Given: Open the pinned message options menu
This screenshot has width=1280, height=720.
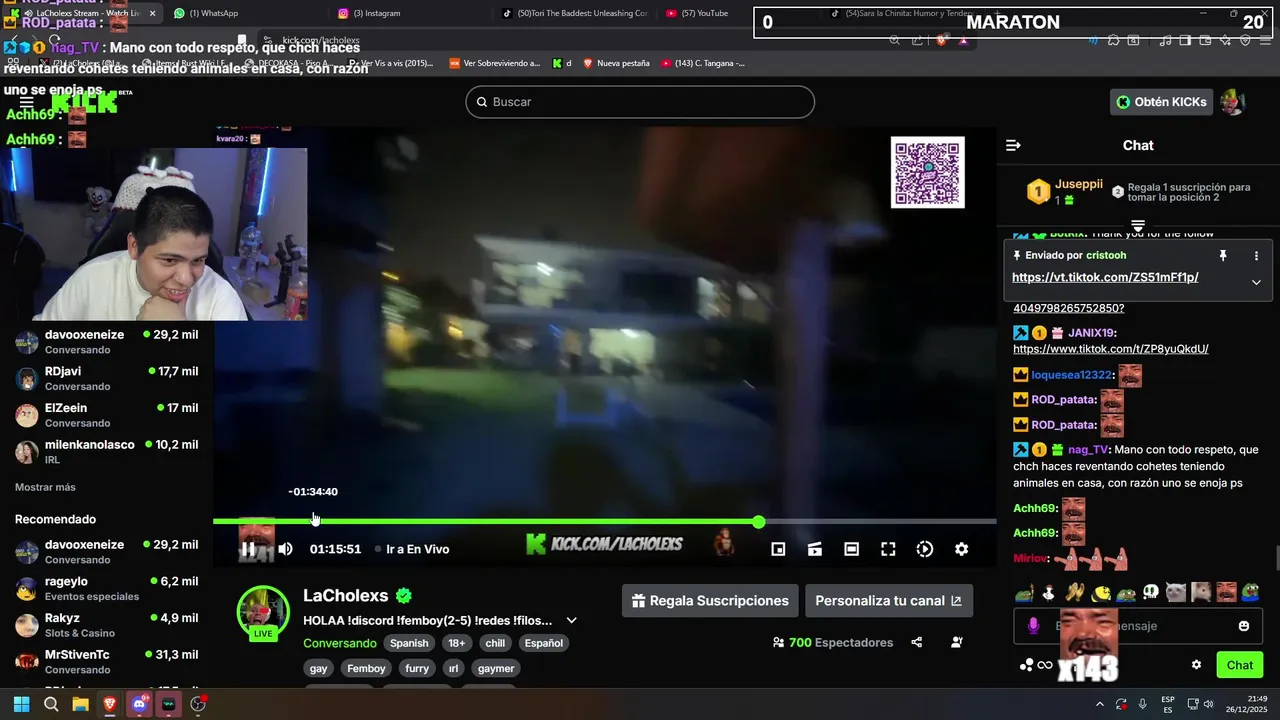Looking at the screenshot, I should [x=1256, y=256].
